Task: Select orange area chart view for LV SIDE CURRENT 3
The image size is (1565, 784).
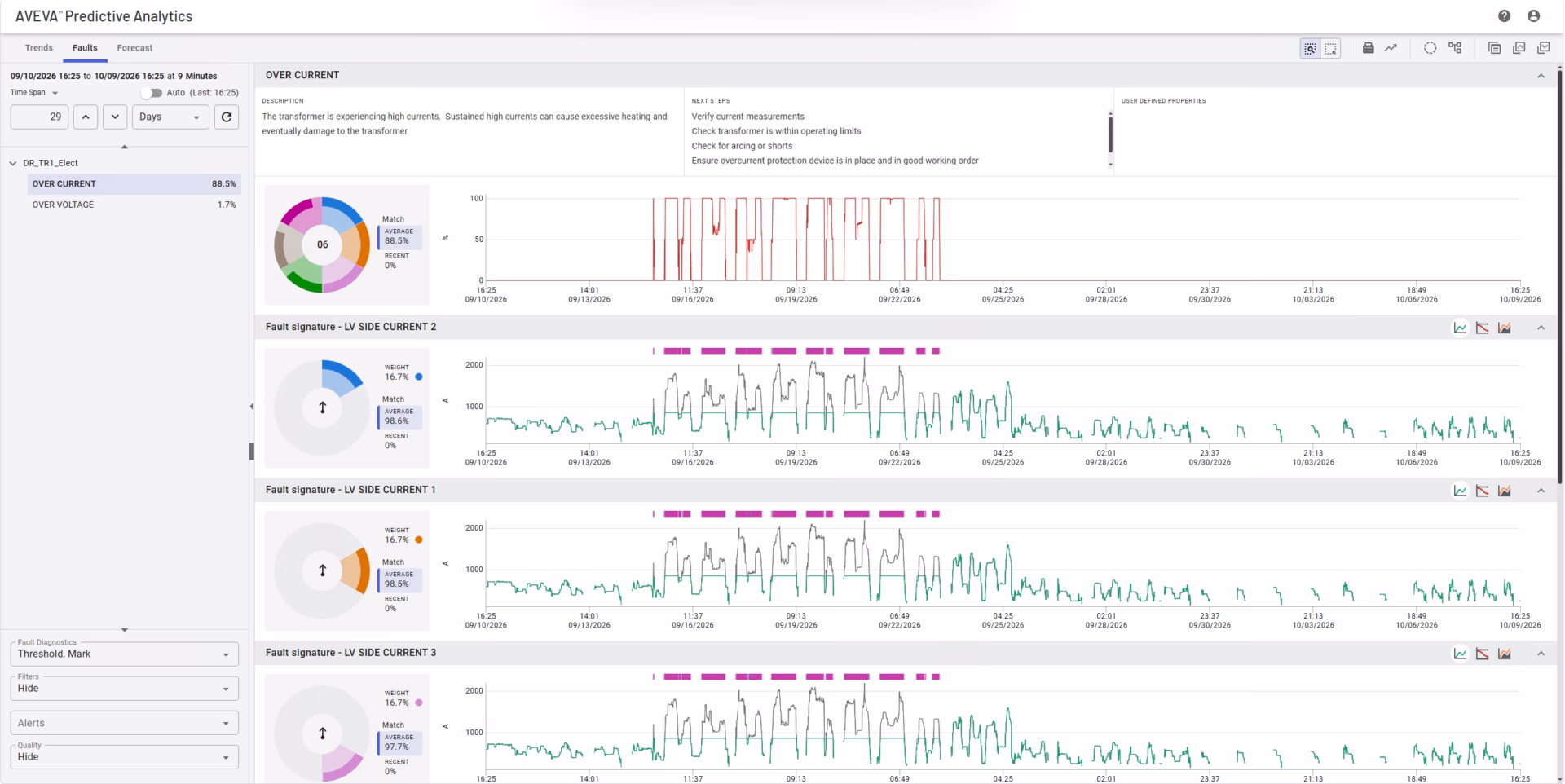Action: (1505, 654)
